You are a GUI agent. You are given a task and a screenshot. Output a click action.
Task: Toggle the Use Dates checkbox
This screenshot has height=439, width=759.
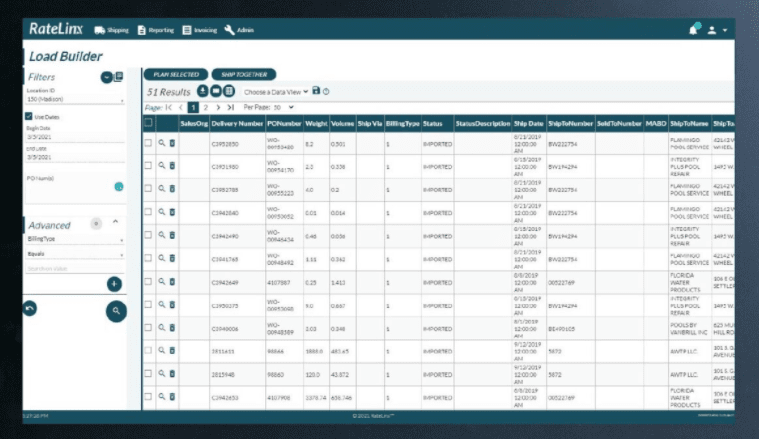coord(29,117)
